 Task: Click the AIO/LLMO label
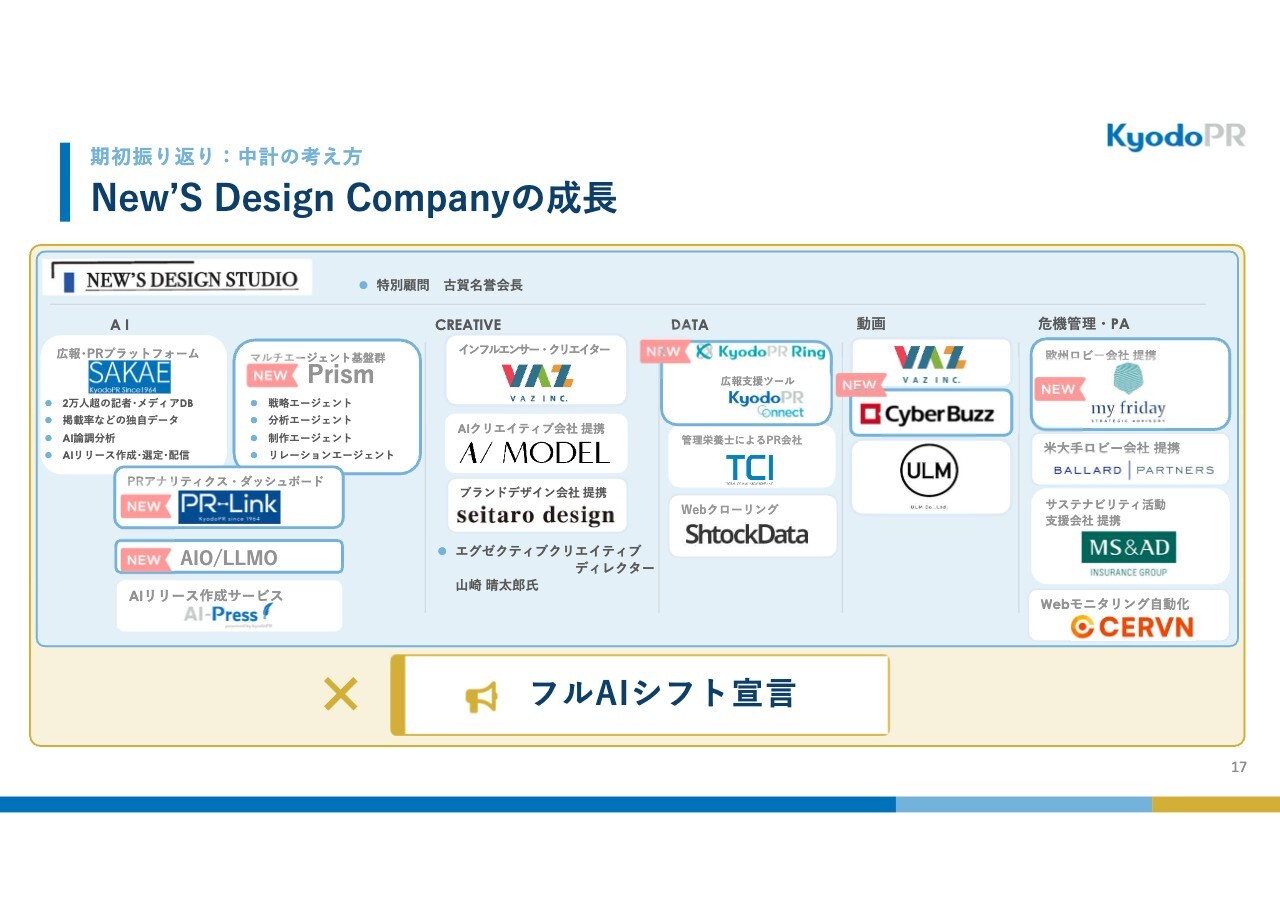(x=229, y=558)
